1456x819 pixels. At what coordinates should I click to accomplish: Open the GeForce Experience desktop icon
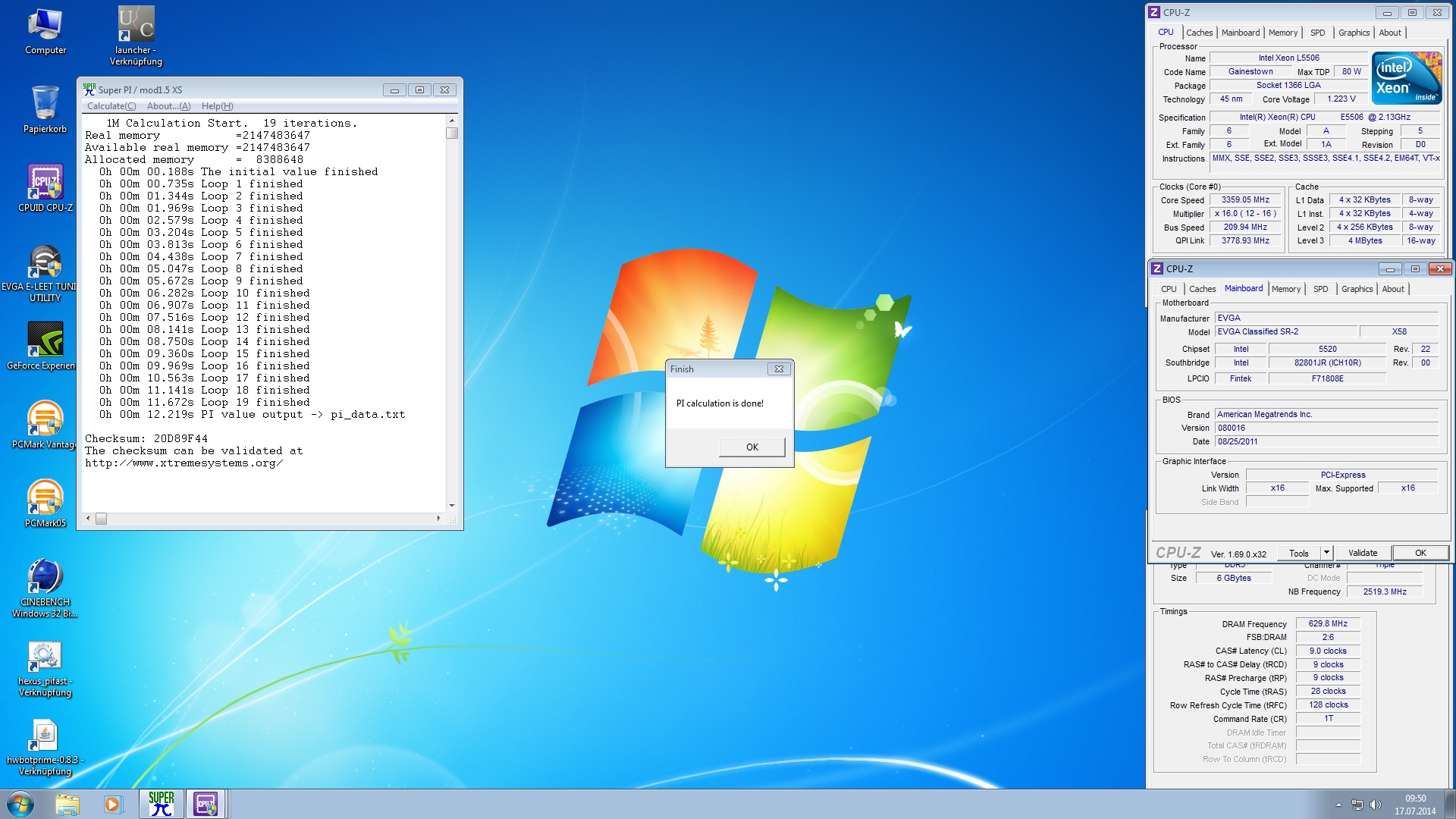[x=45, y=346]
